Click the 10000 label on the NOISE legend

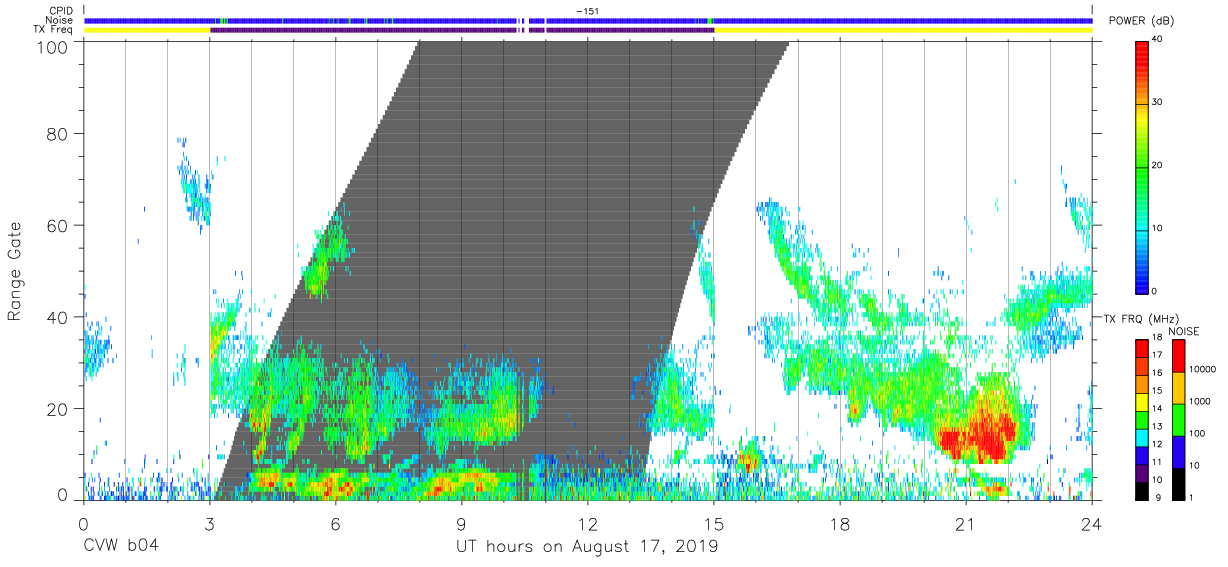click(1202, 370)
